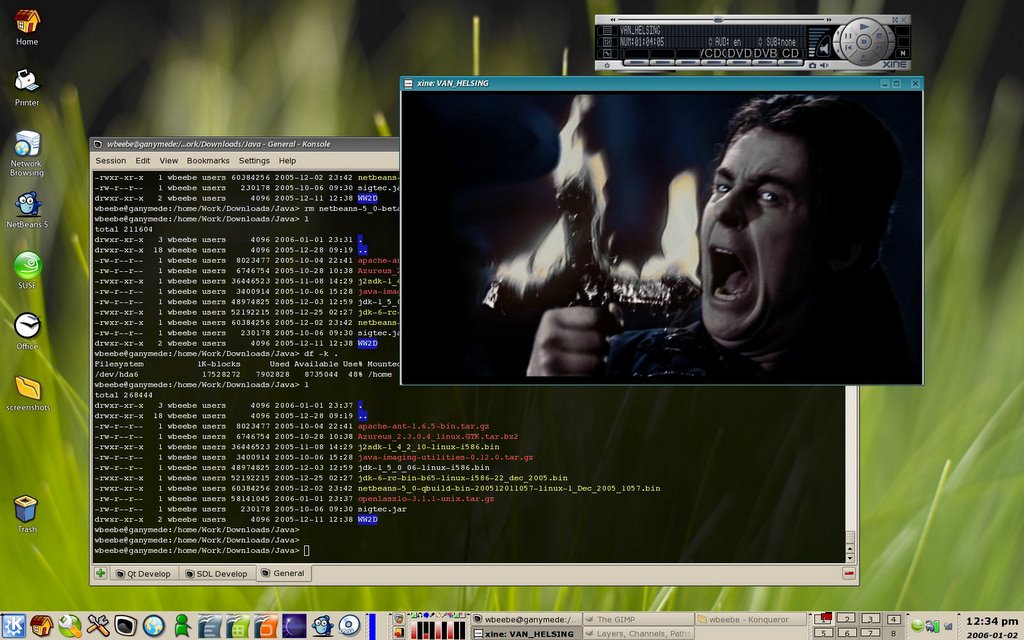The height and width of the screenshot is (640, 1024).
Task: Click the N button on xine panel
Action: pos(903,53)
